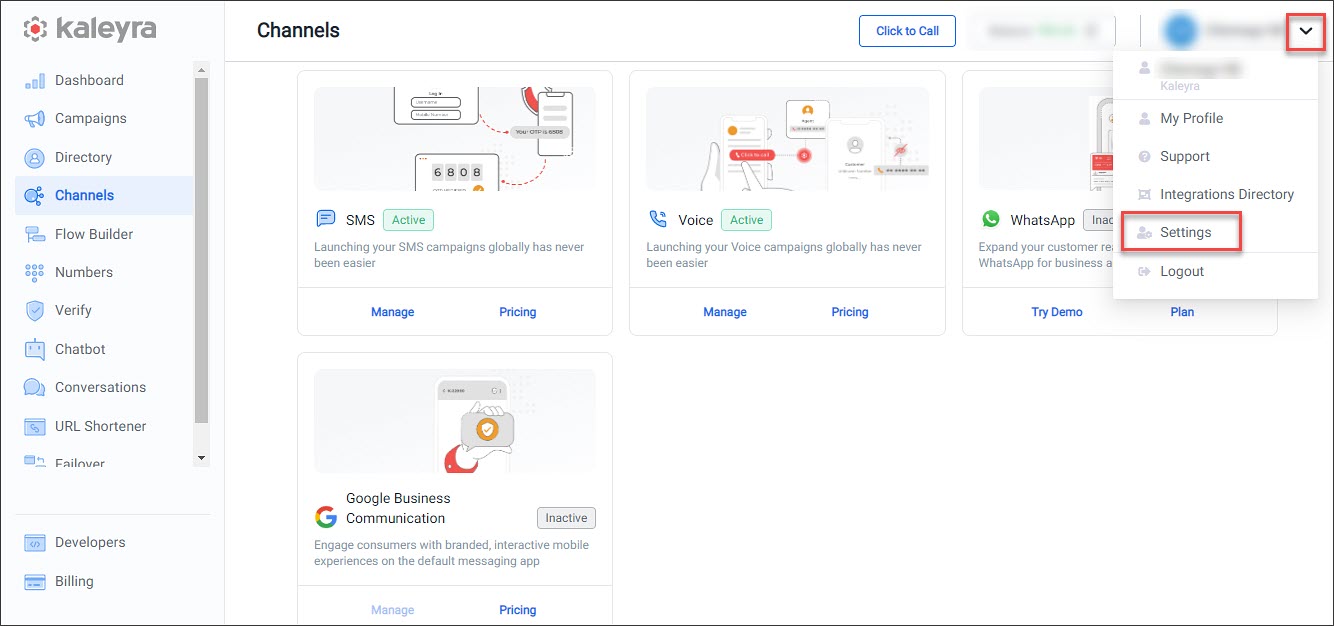The width and height of the screenshot is (1334, 626).
Task: Click the SMS Active status badge
Action: point(408,220)
